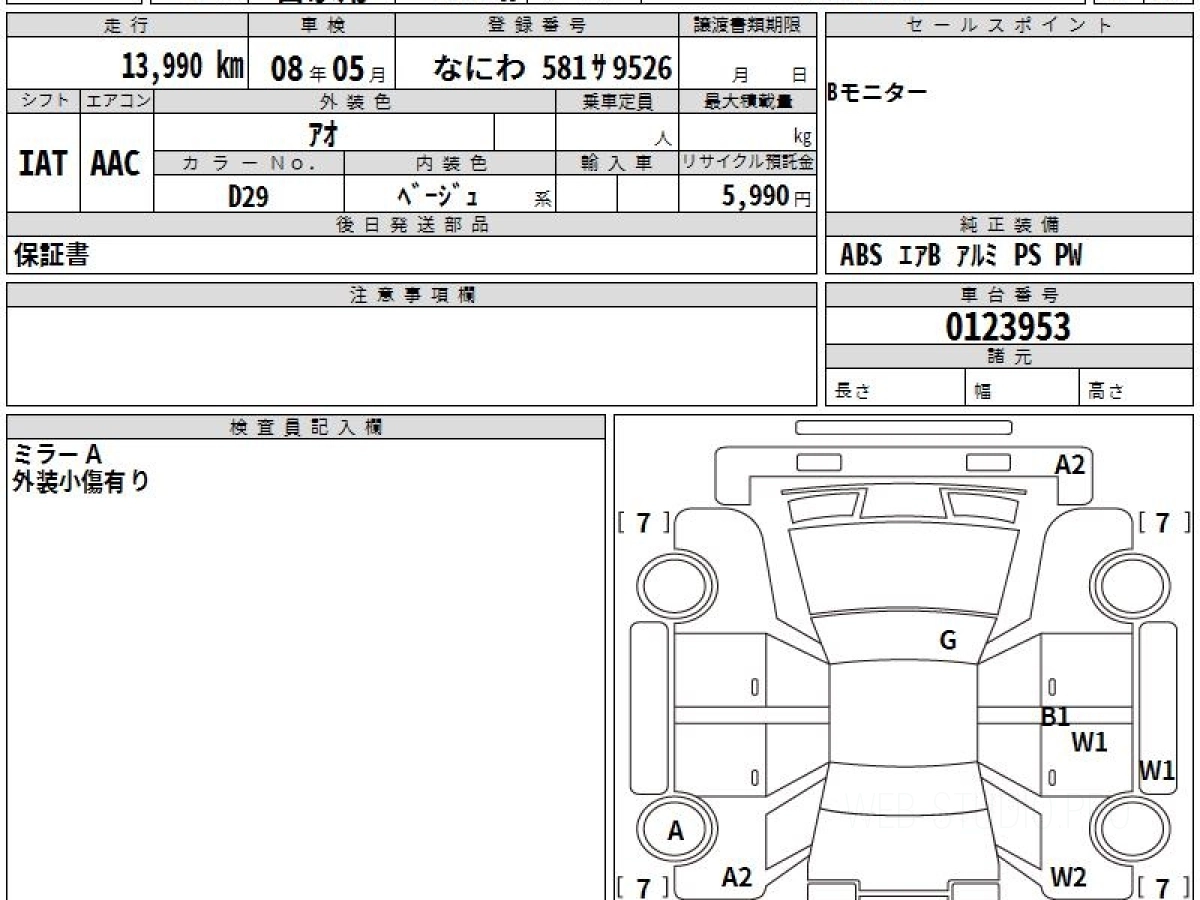
Task: Click the 後日発送部品 header
Action: click(411, 225)
